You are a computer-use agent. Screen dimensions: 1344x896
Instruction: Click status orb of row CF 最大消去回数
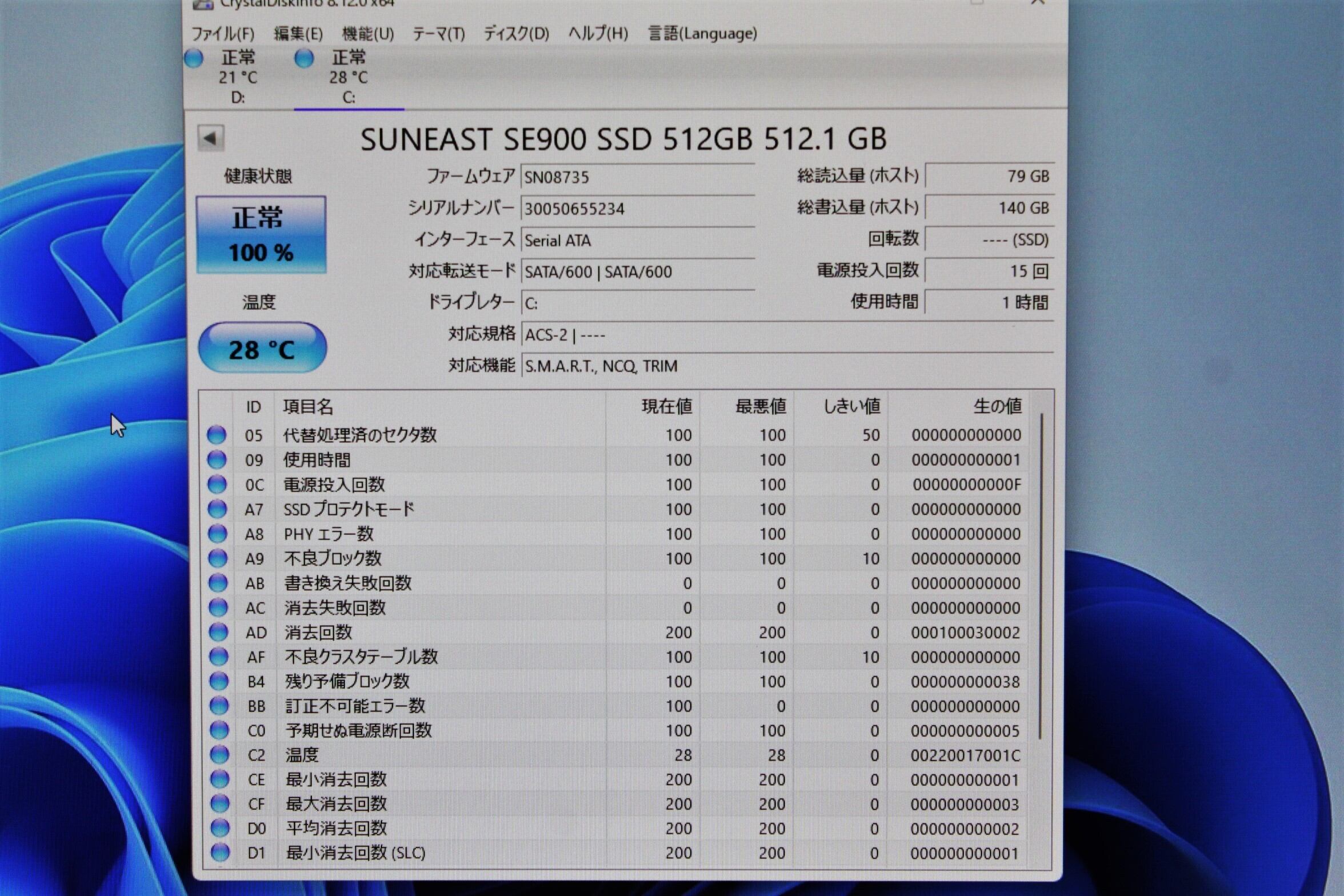[x=220, y=804]
